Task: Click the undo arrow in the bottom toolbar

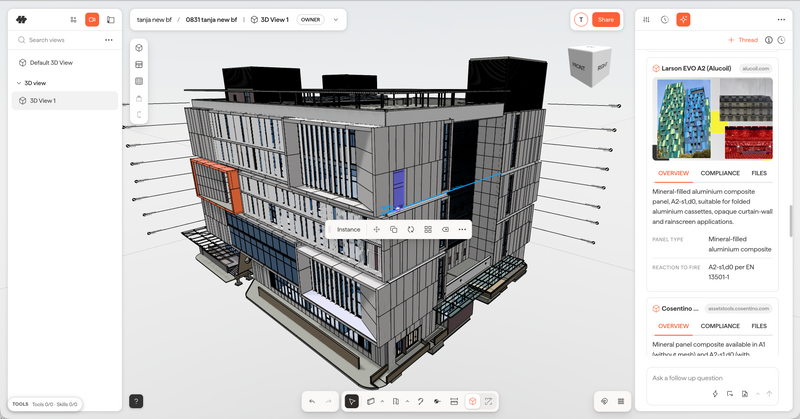Action: coord(312,402)
